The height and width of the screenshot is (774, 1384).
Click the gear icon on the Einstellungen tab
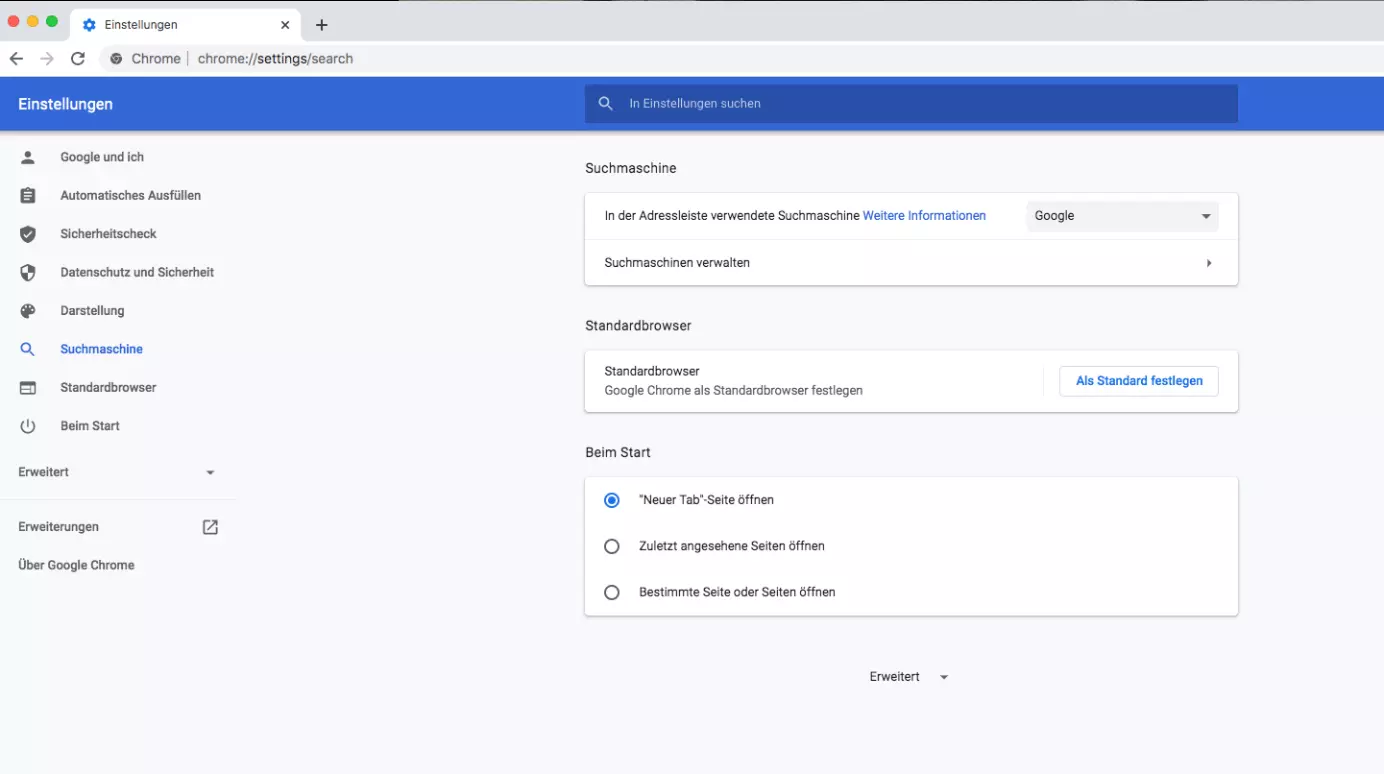tap(89, 25)
